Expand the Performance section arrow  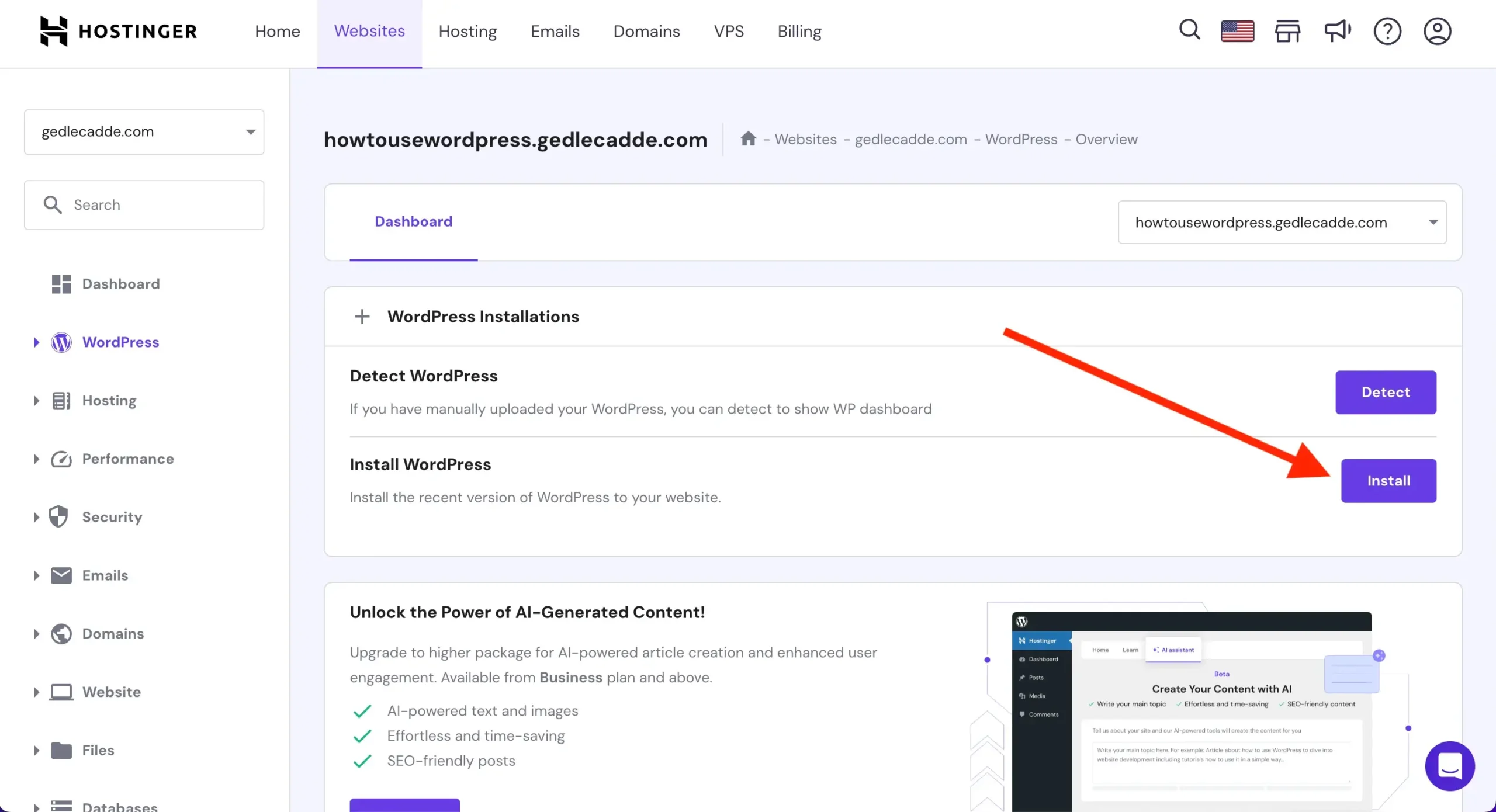click(x=36, y=459)
